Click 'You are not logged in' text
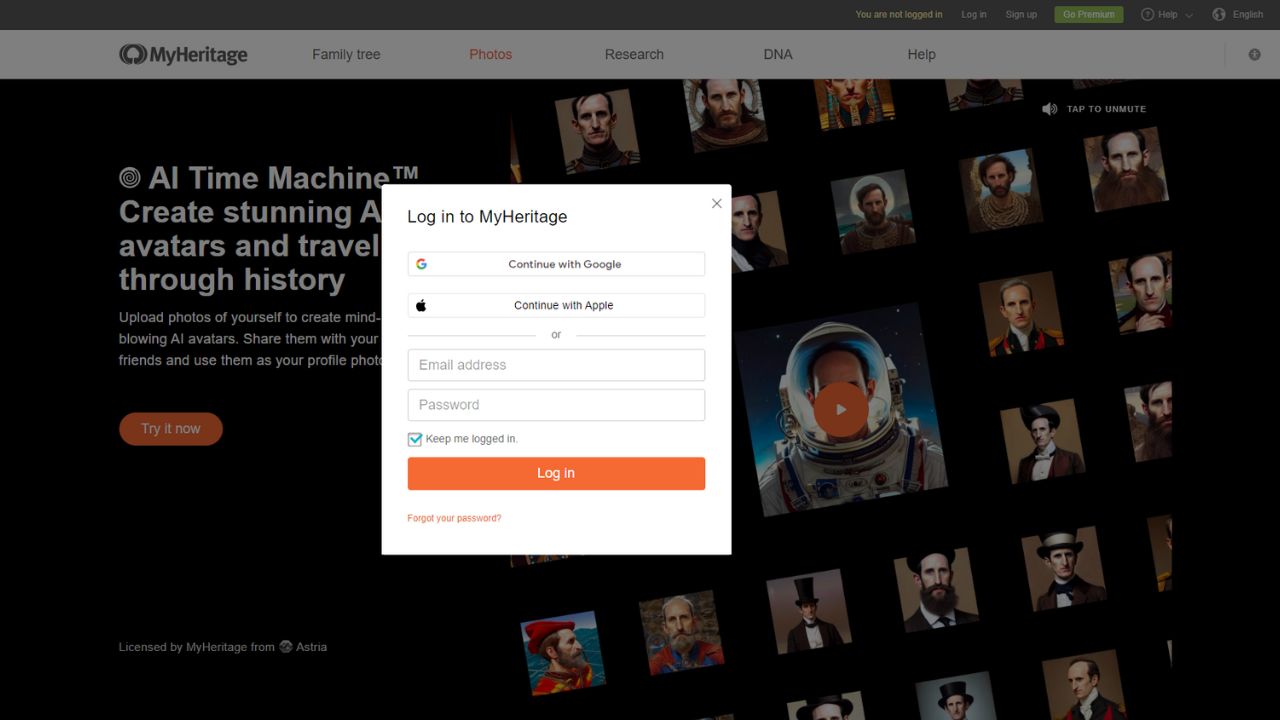The width and height of the screenshot is (1280, 720). tap(899, 14)
